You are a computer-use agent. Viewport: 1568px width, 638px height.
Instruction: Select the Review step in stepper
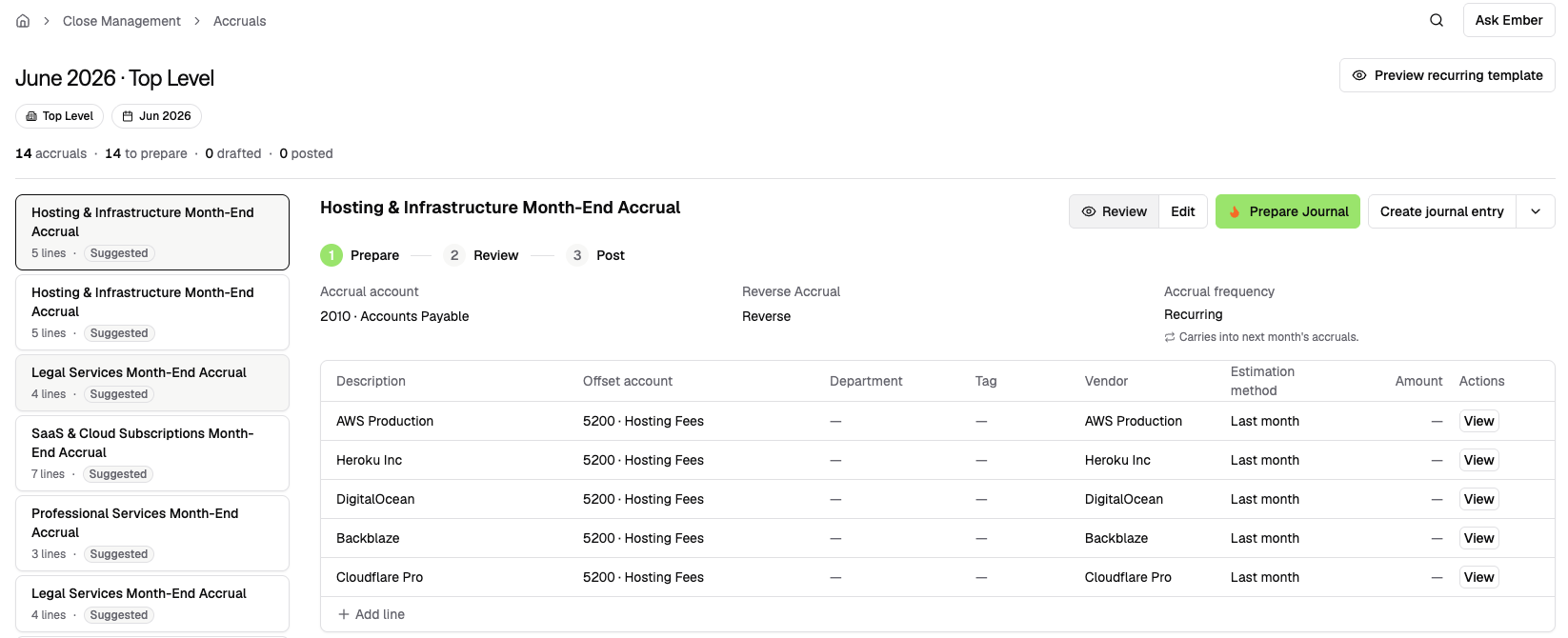pyautogui.click(x=482, y=255)
